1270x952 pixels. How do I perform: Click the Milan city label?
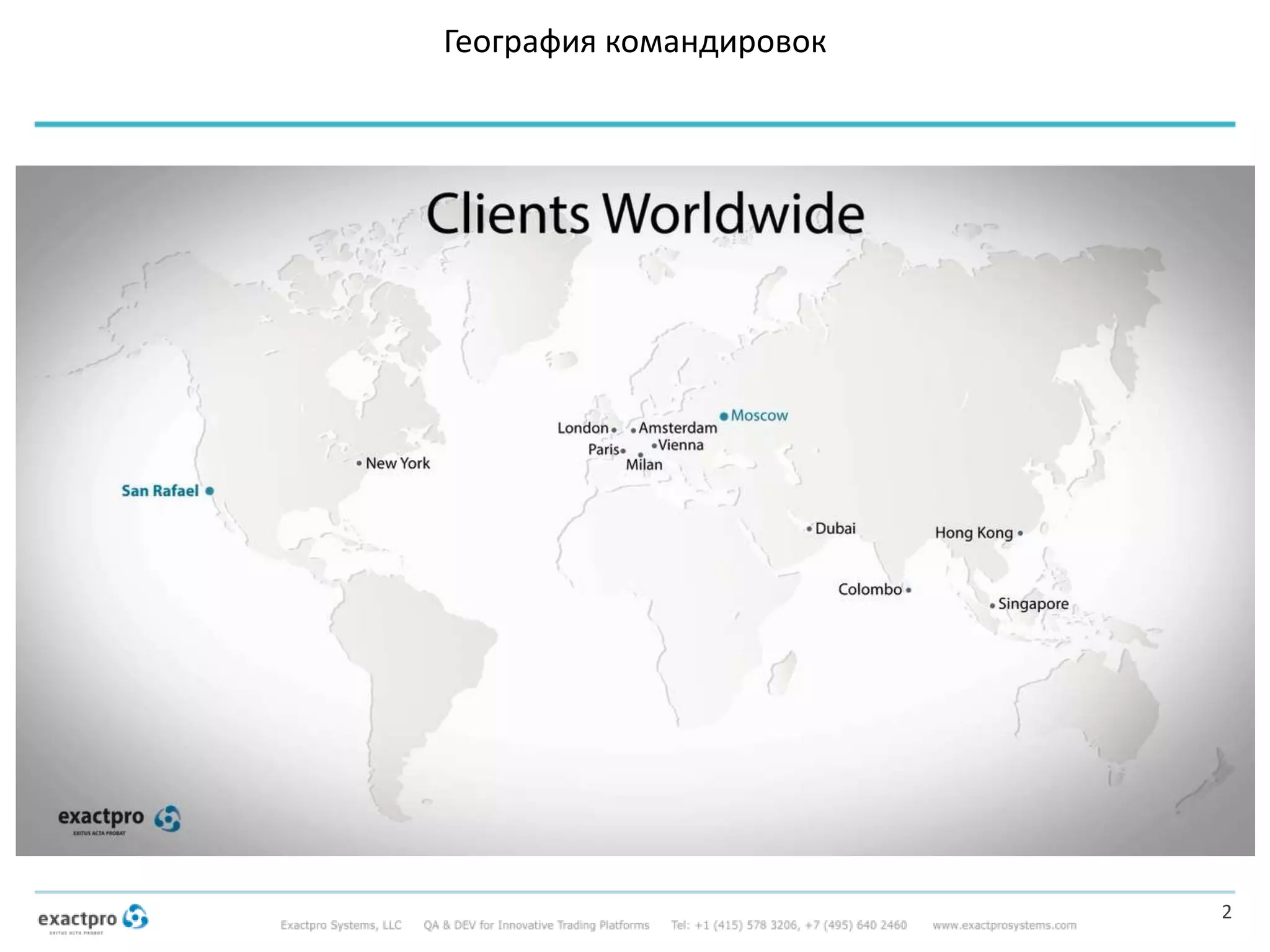click(644, 465)
